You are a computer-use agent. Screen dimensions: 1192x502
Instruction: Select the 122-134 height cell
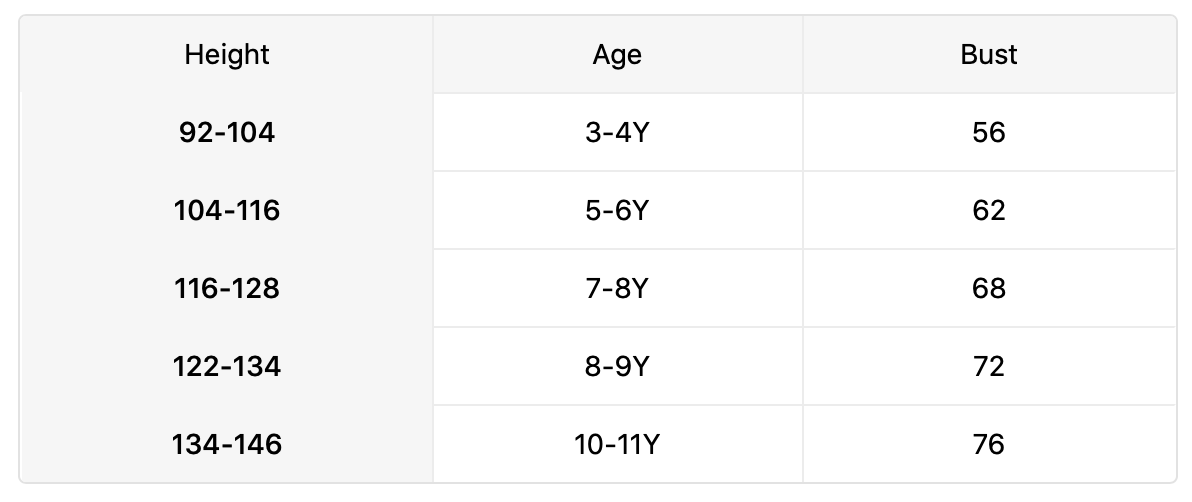pos(227,367)
